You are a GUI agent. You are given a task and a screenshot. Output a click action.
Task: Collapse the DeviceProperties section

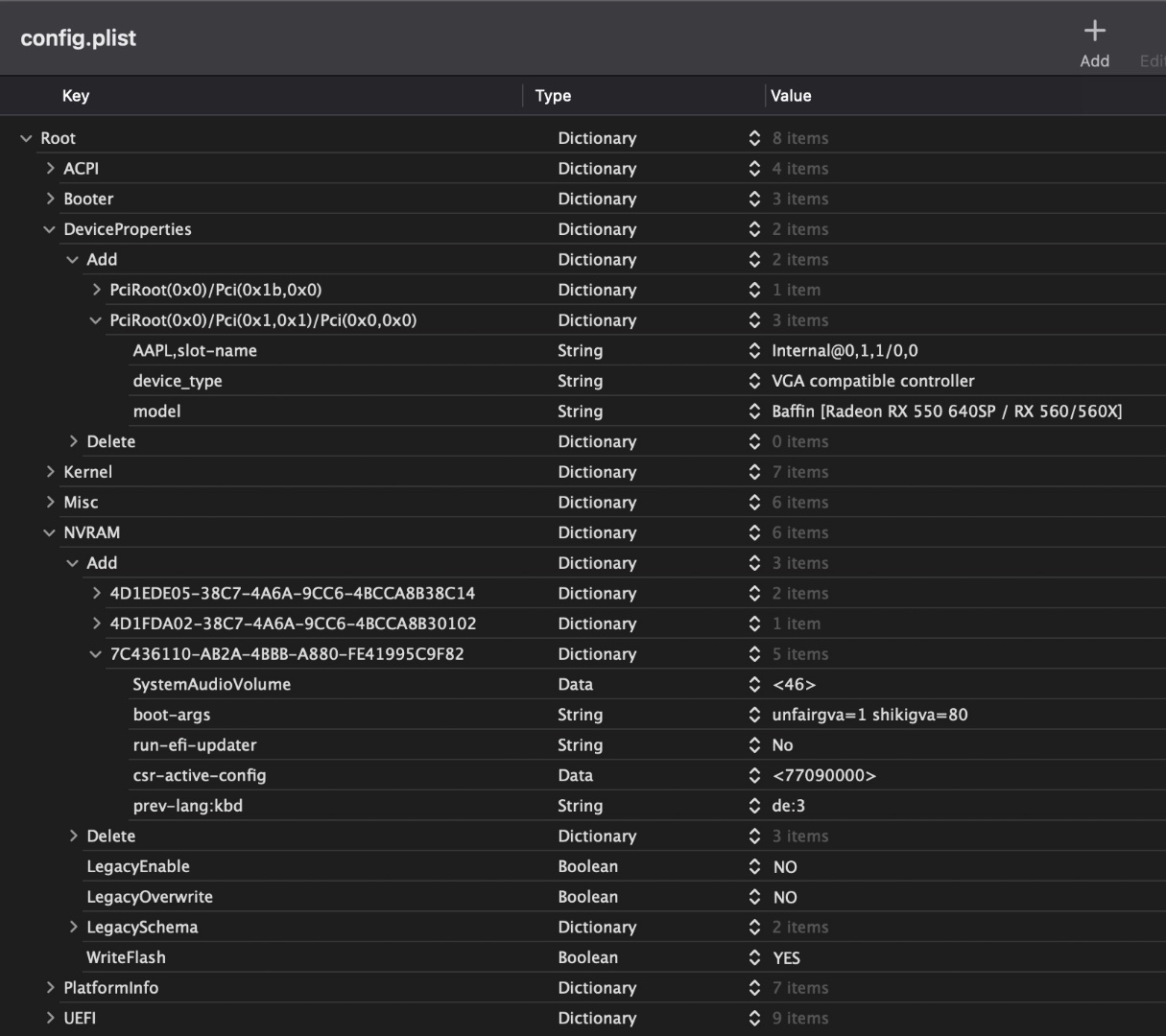point(50,229)
